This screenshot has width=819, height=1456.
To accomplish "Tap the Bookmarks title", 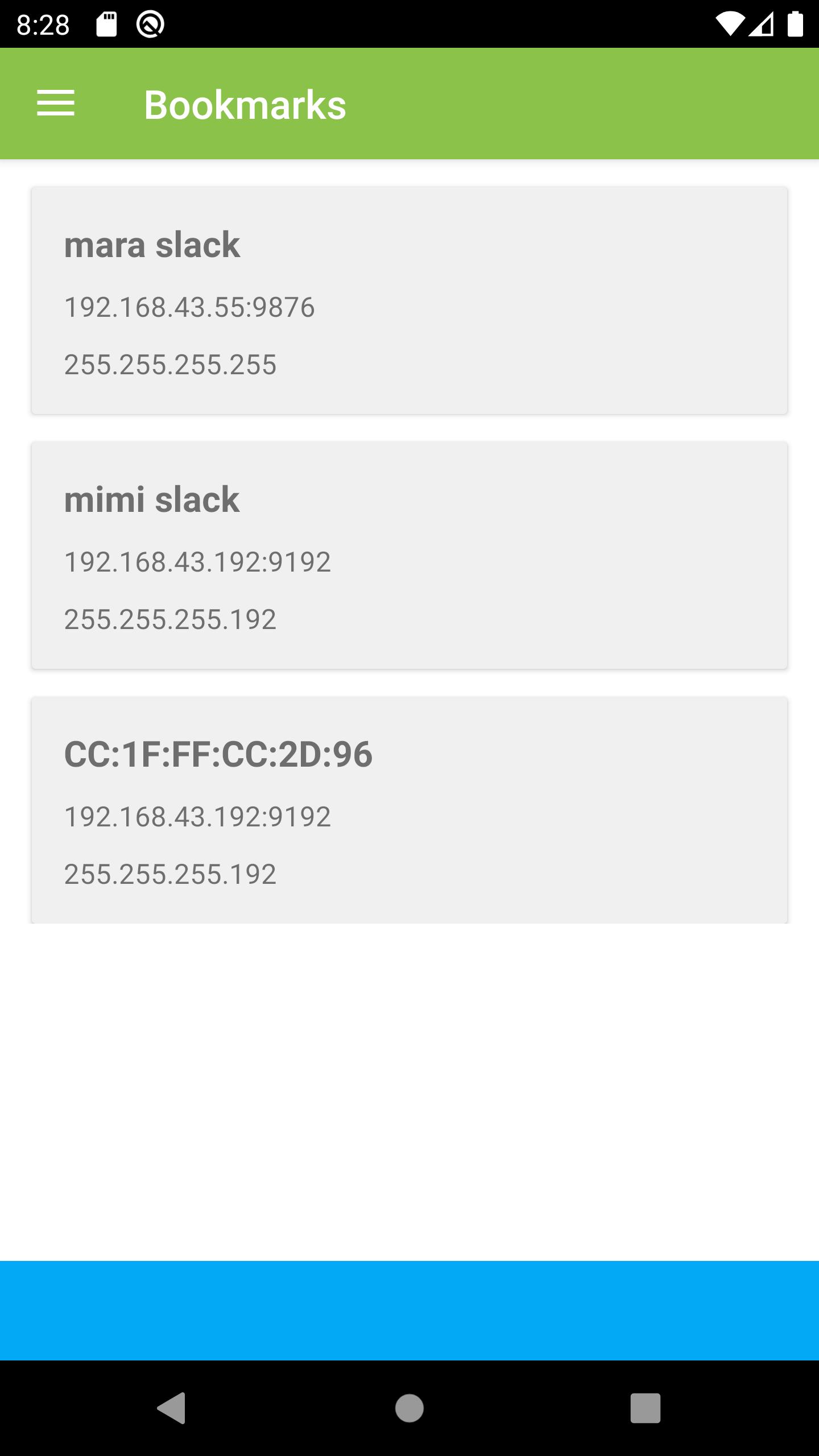I will (245, 105).
